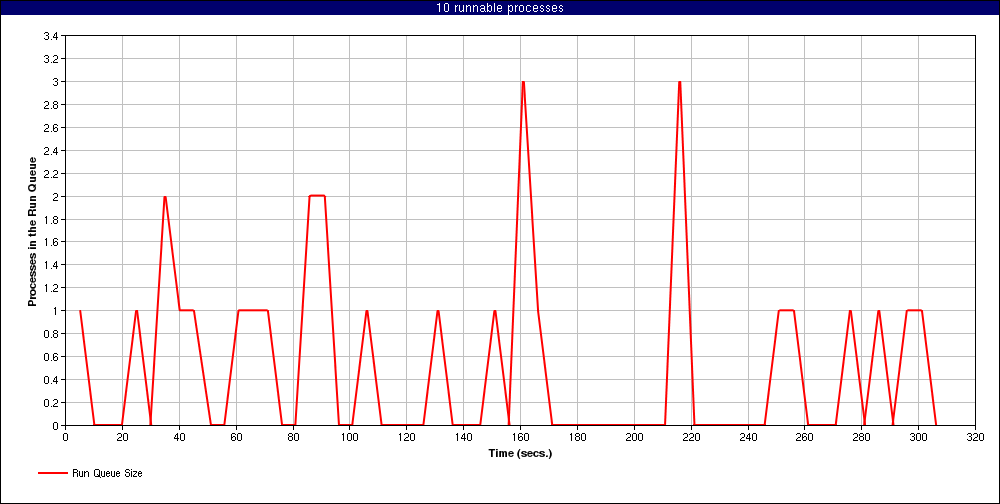Click the 0.4 tick label on the y-axis
The width and height of the screenshot is (1000, 504).
(51, 380)
